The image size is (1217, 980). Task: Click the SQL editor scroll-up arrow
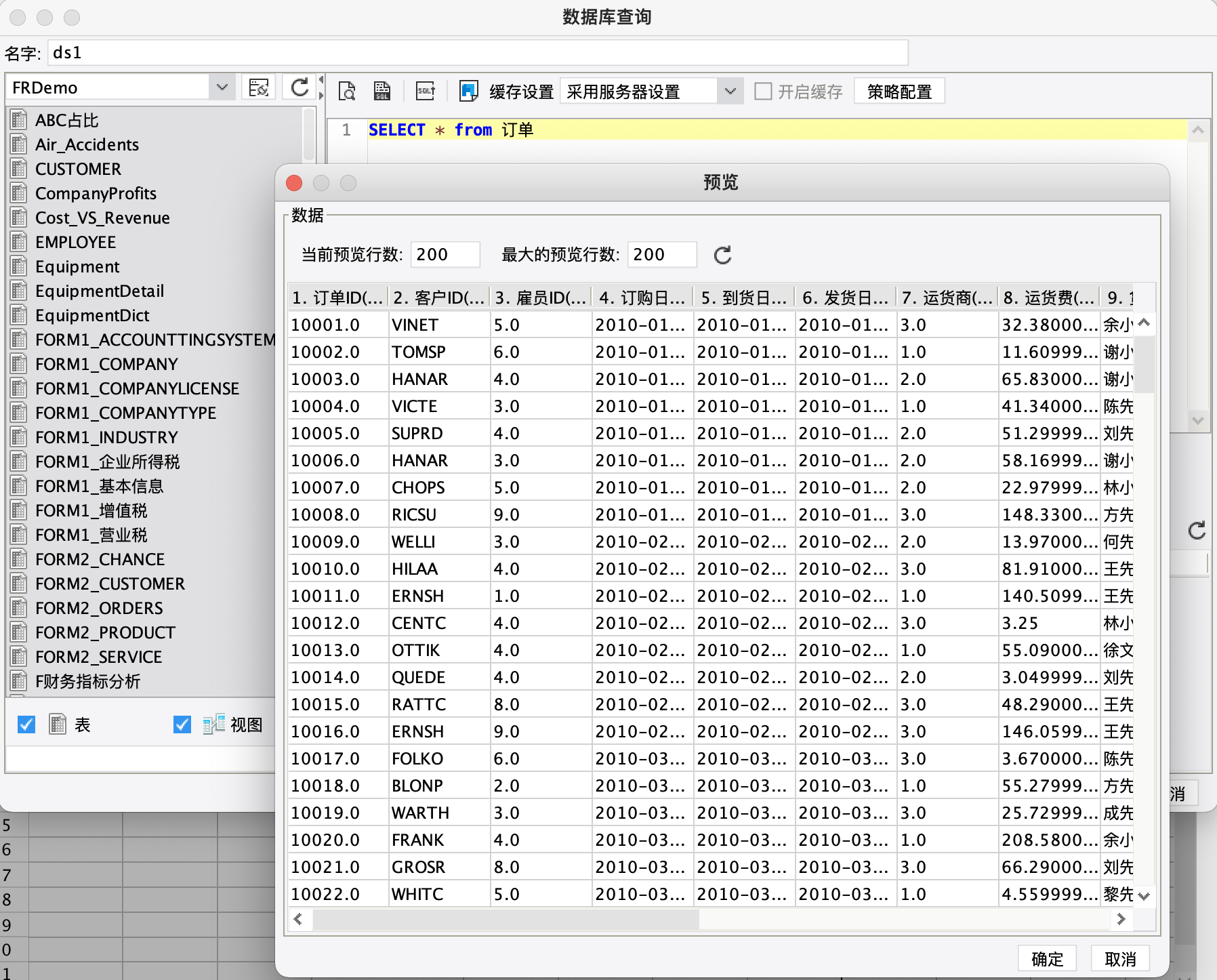click(1197, 129)
